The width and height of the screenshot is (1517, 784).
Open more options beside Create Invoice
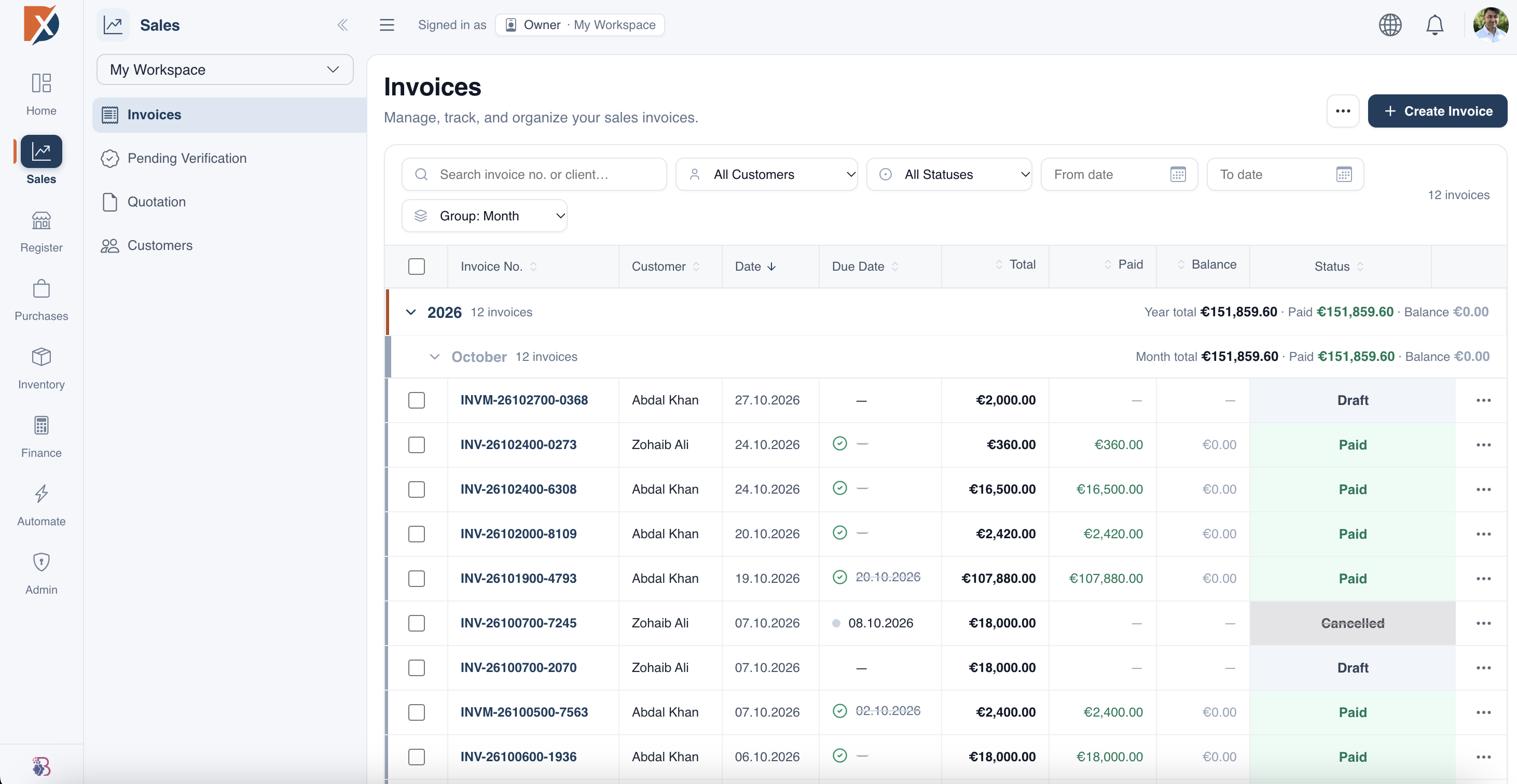1343,110
